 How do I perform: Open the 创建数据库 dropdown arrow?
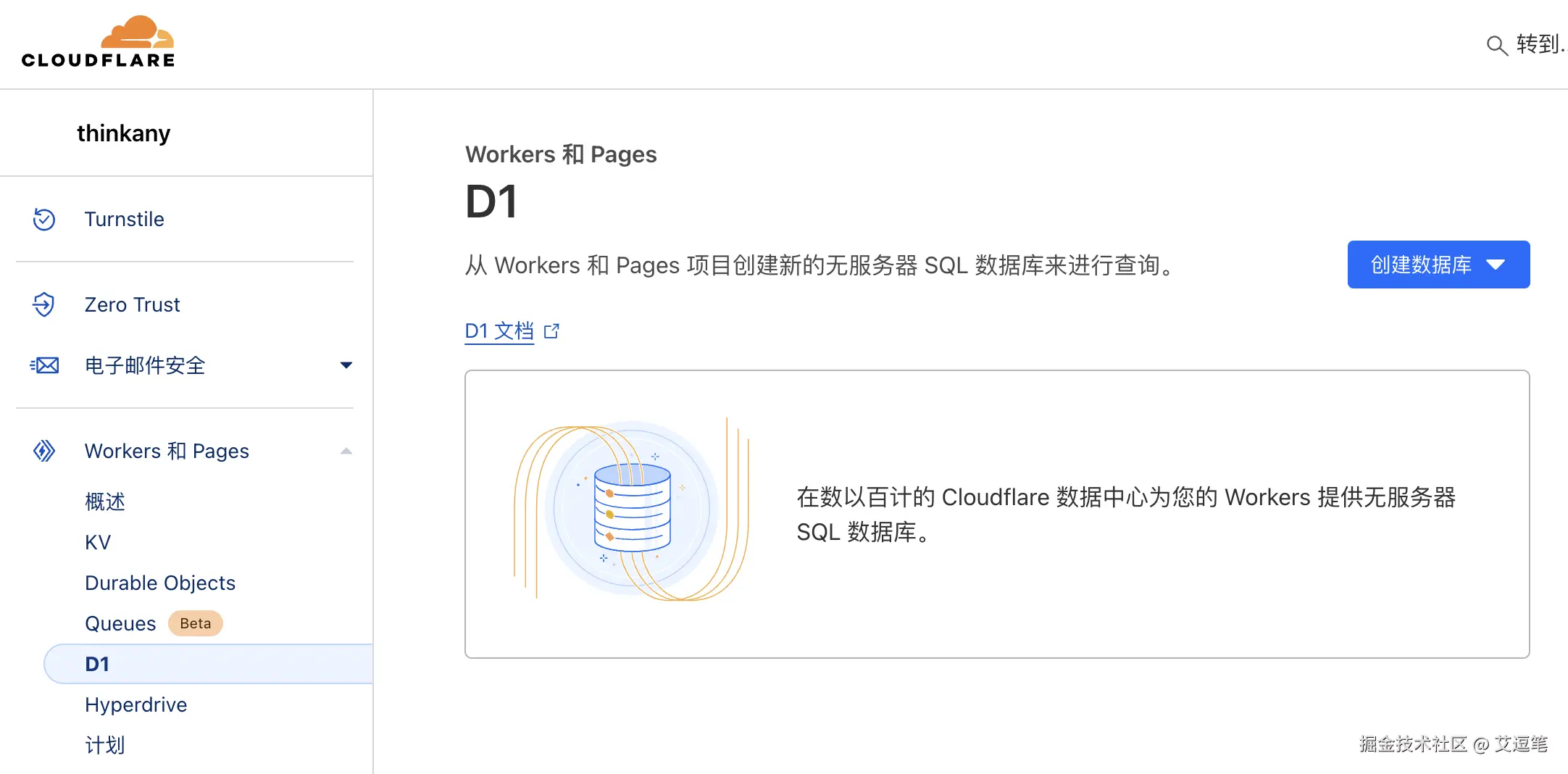click(1496, 265)
